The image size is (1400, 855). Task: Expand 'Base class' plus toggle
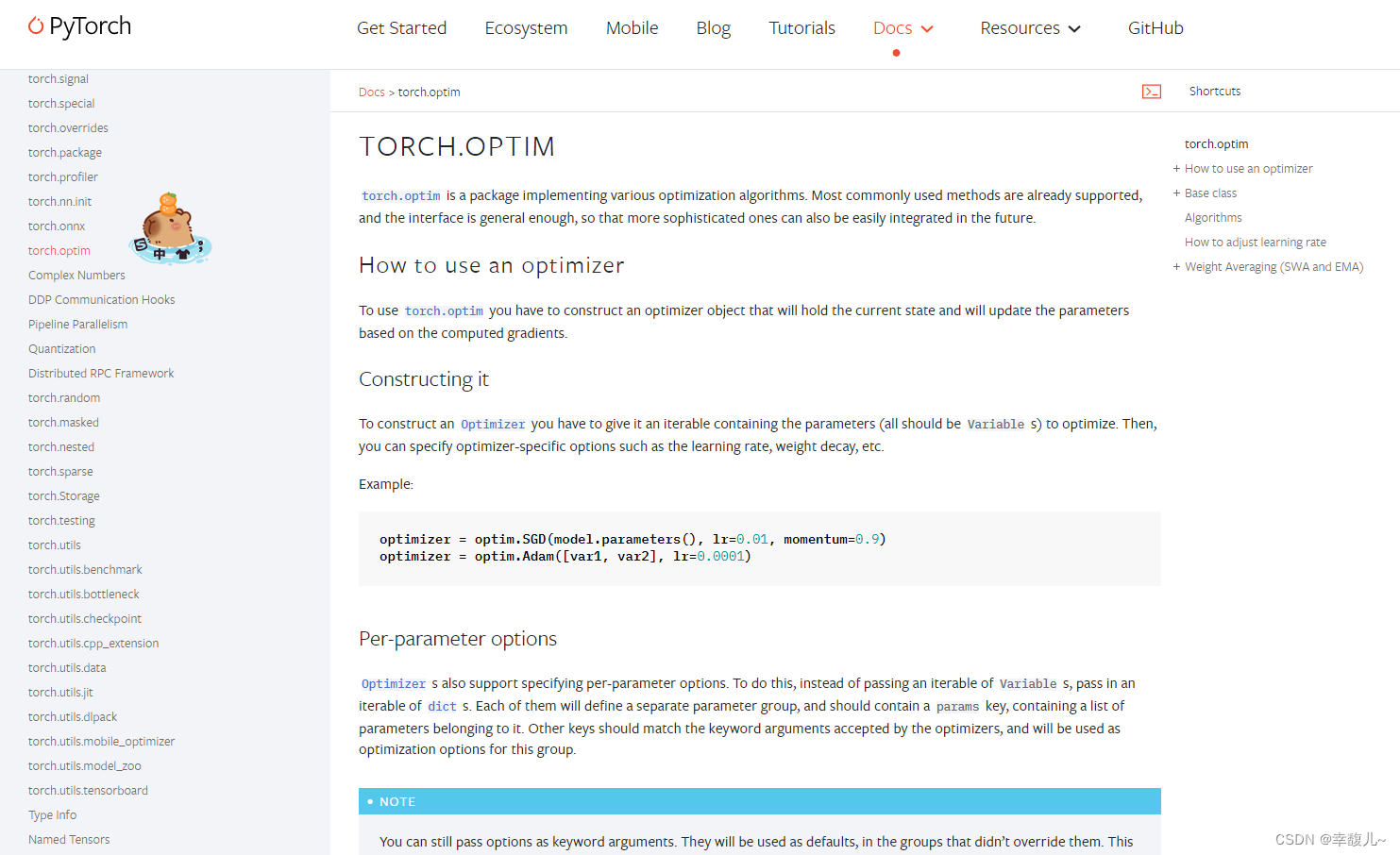(x=1176, y=193)
